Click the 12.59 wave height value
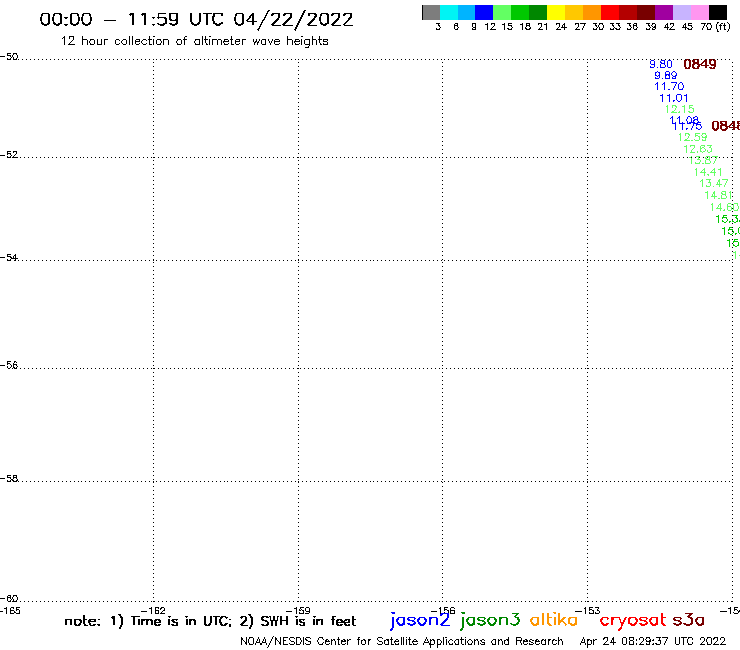This screenshot has width=740, height=650. pos(692,137)
